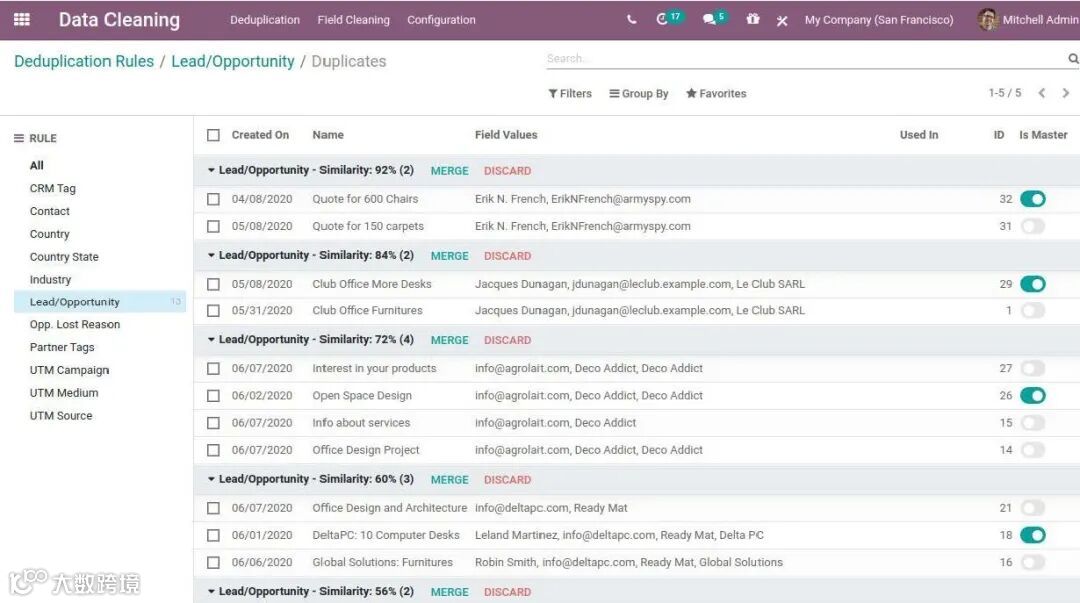Screen dimensions: 1080x603
Task: Check the Club Office More Desks row
Action: tap(214, 284)
